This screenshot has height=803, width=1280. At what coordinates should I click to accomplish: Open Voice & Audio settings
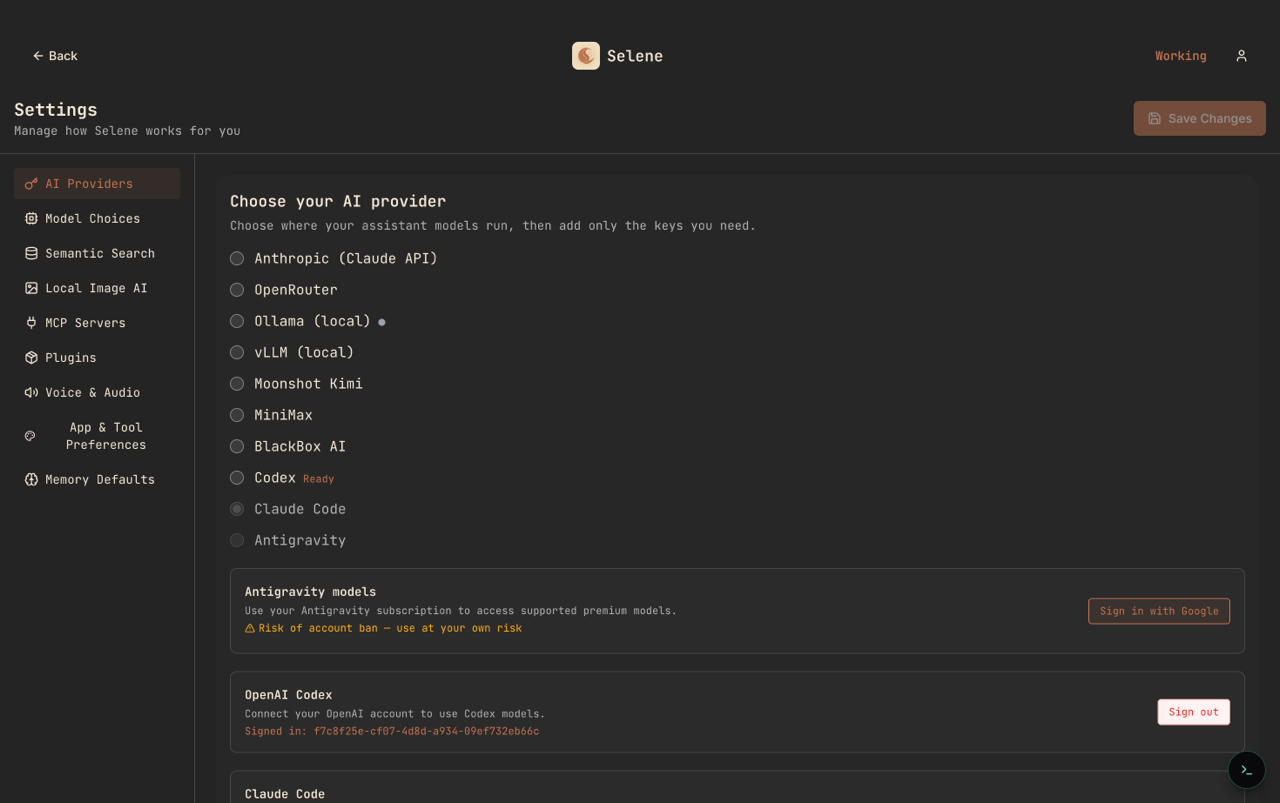pos(31,392)
